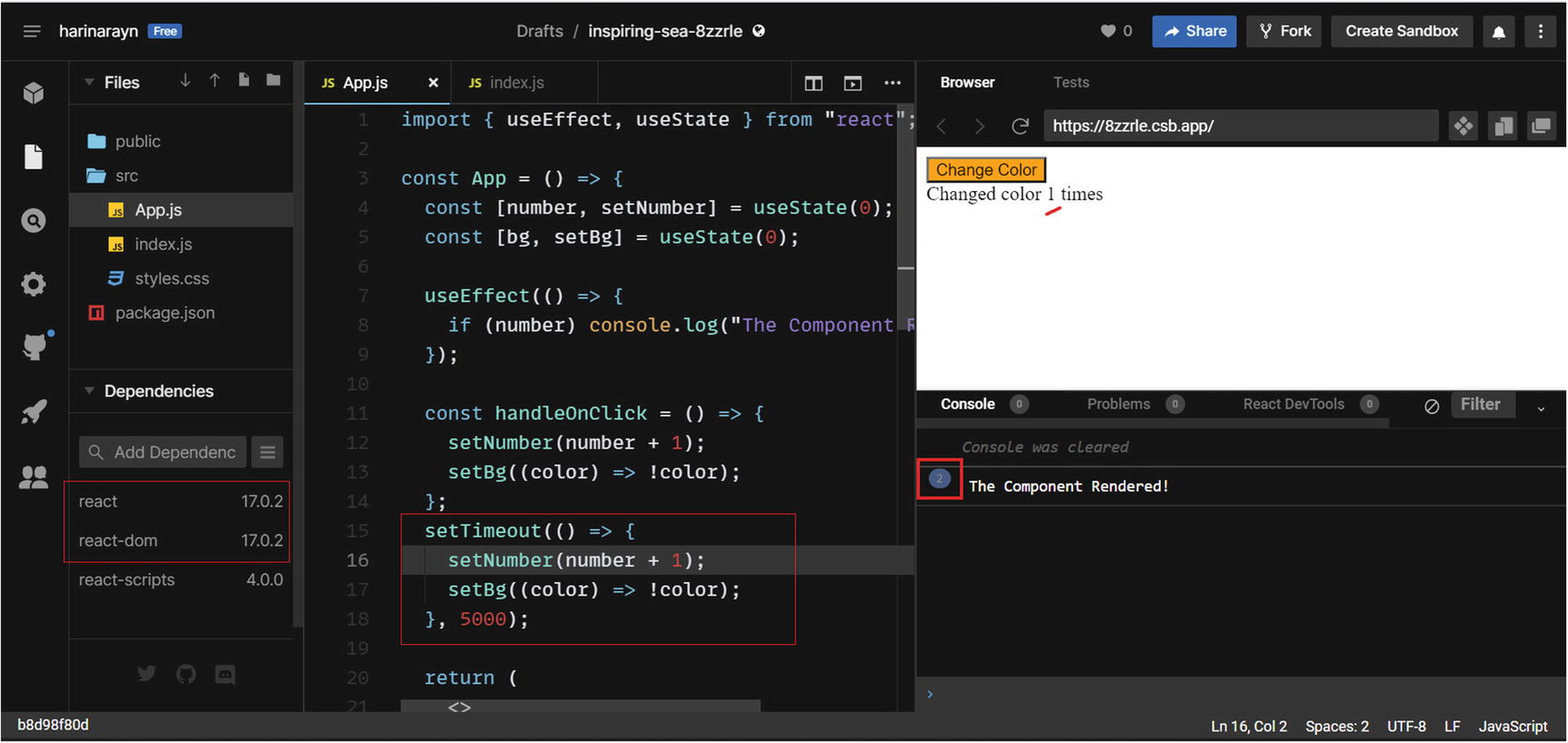
Task: Clear the console with the clear icon
Action: coord(1432,406)
